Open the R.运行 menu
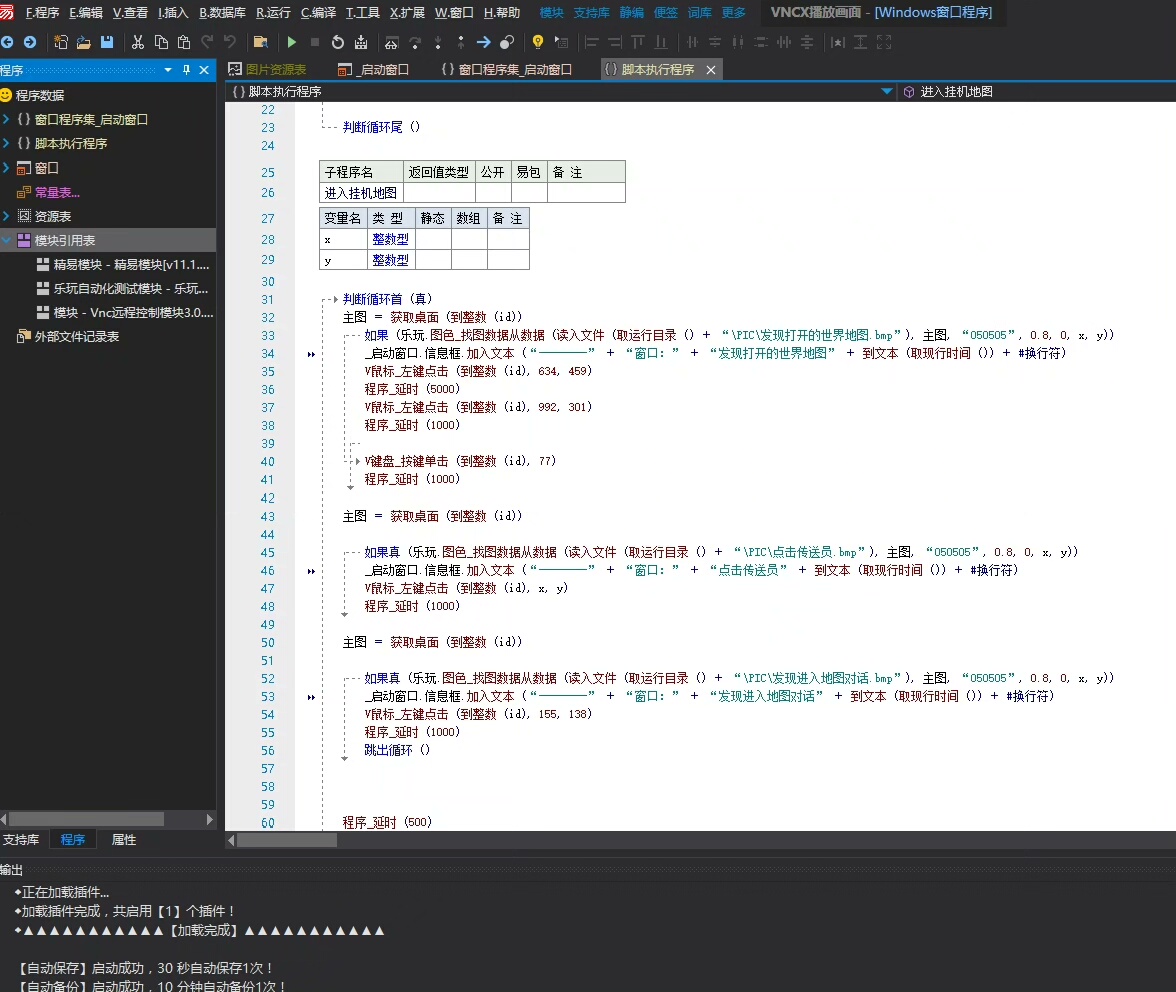Viewport: 1176px width, 992px height. pos(273,13)
